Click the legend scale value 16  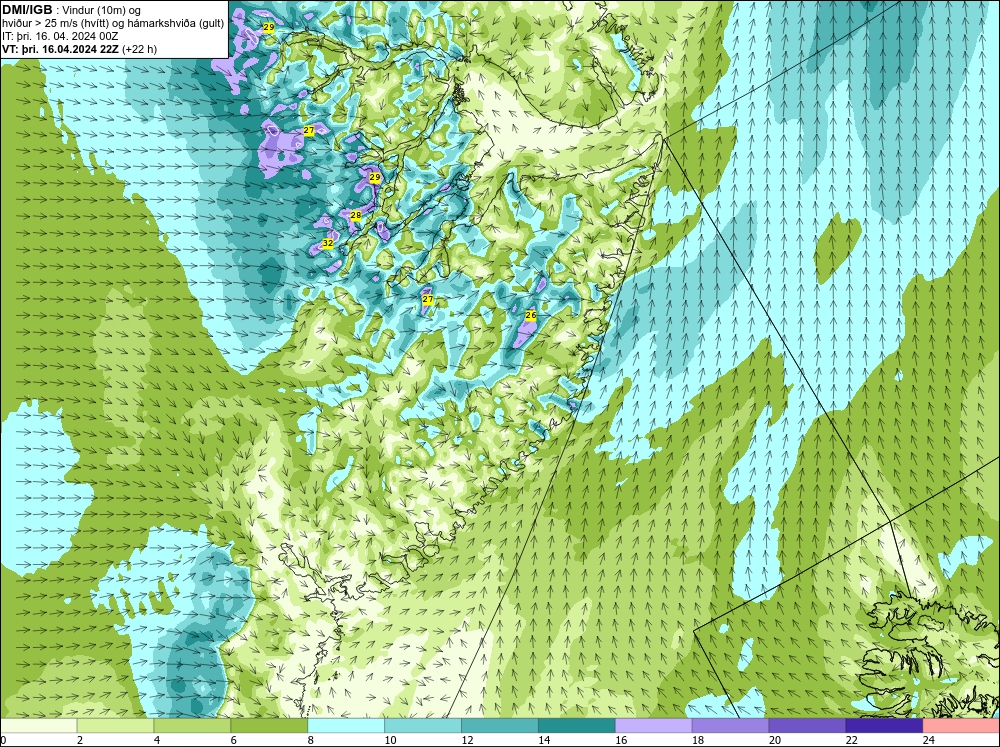621,740
